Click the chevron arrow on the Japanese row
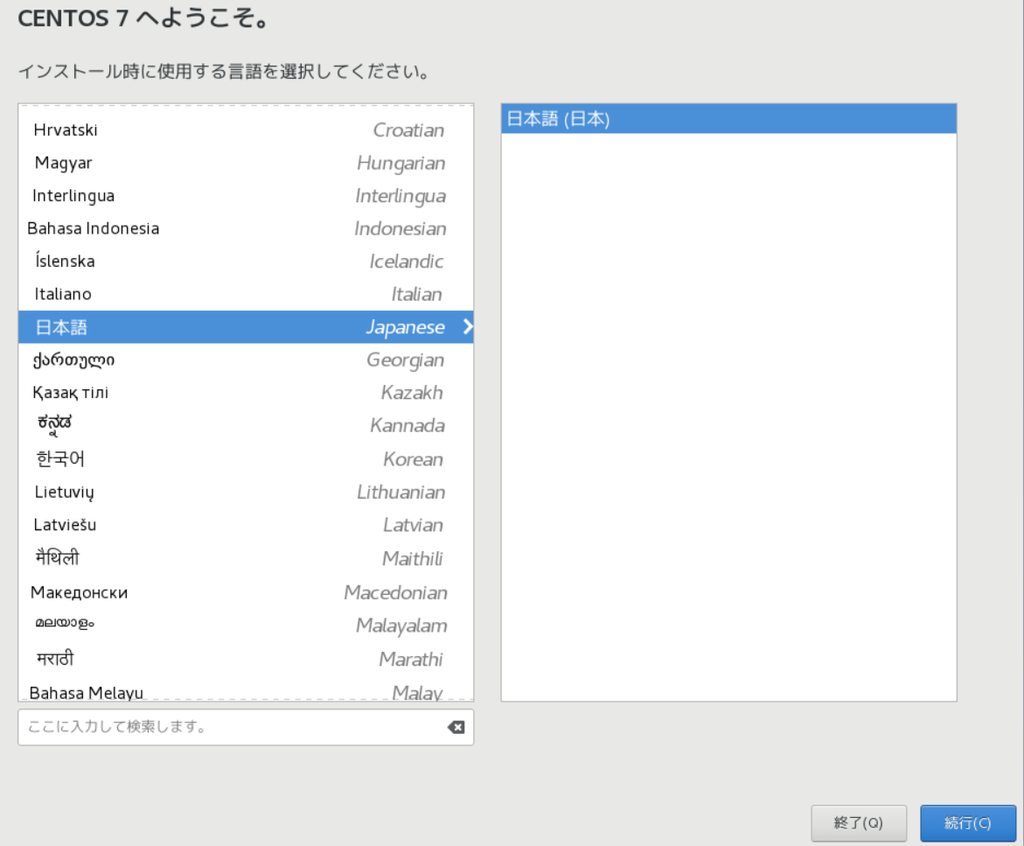 click(x=467, y=327)
